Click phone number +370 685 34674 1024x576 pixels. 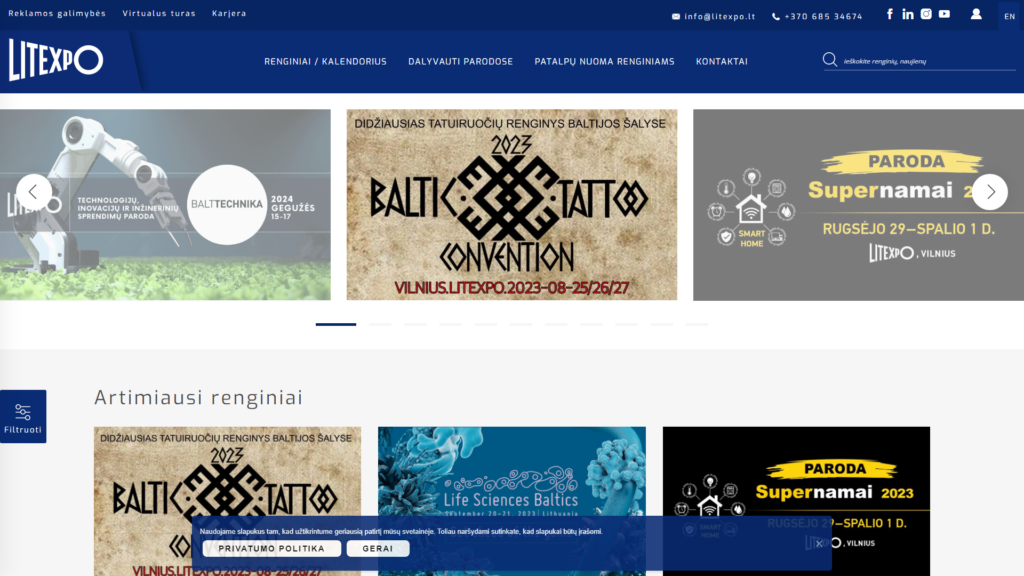(824, 16)
